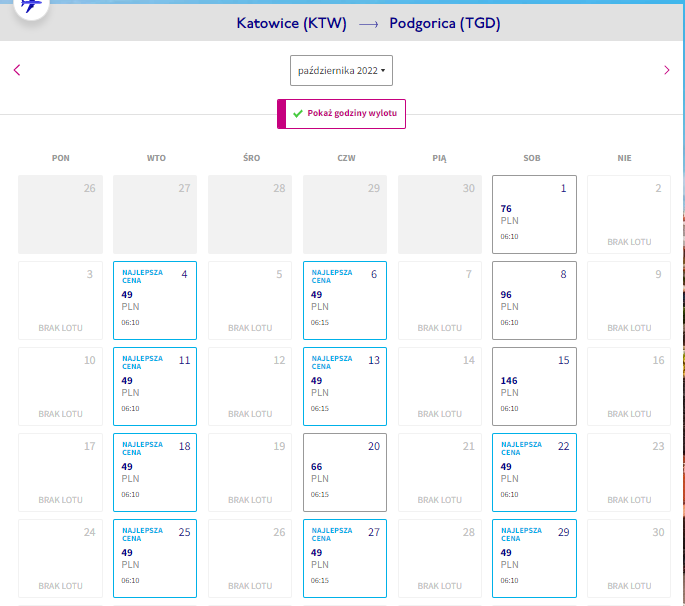This screenshot has width=685, height=606.
Task: Select October 1 flight for 76 PLN
Action: [534, 215]
